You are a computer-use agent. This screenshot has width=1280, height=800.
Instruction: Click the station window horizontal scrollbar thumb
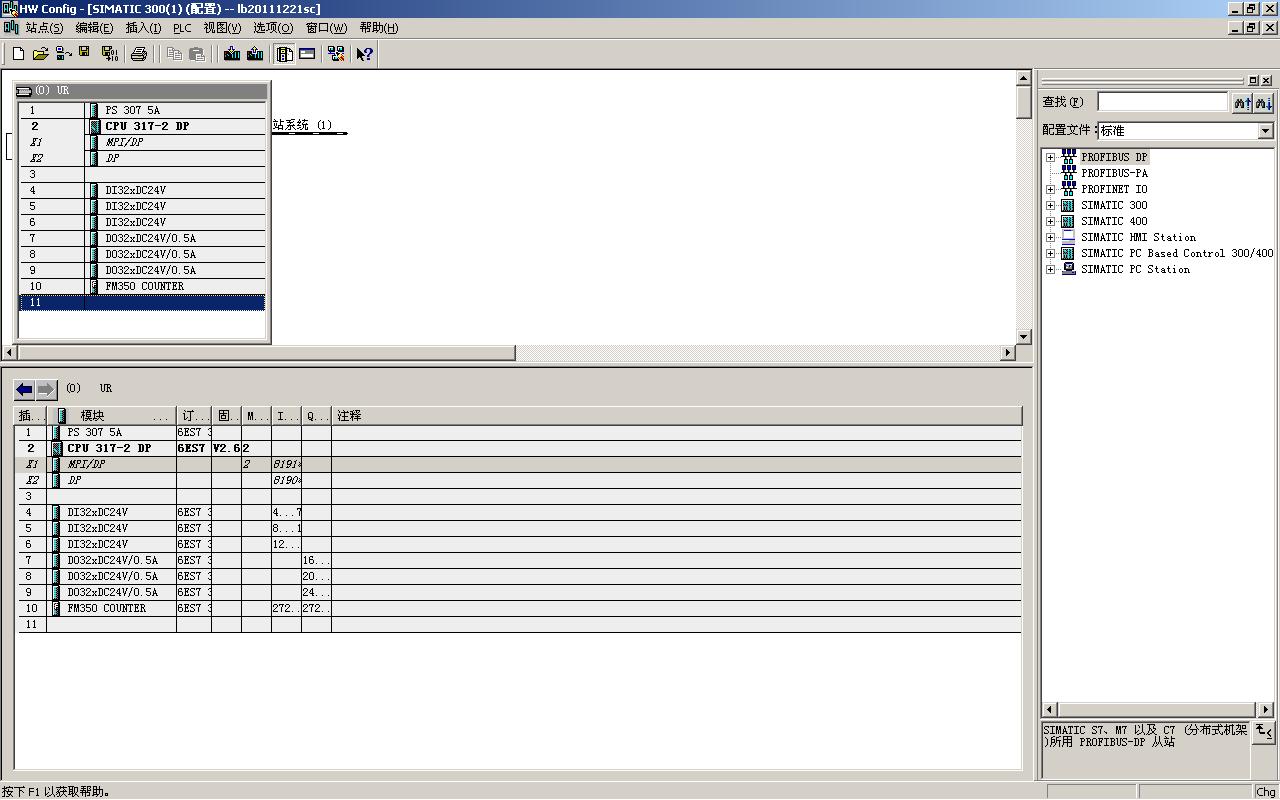[266, 353]
